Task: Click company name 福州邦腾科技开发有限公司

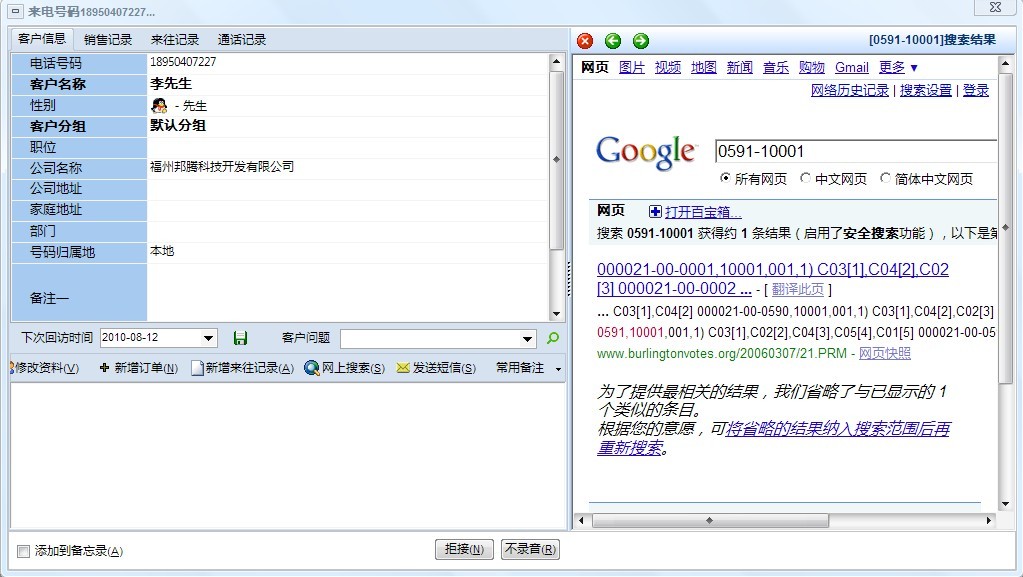Action: (222, 167)
